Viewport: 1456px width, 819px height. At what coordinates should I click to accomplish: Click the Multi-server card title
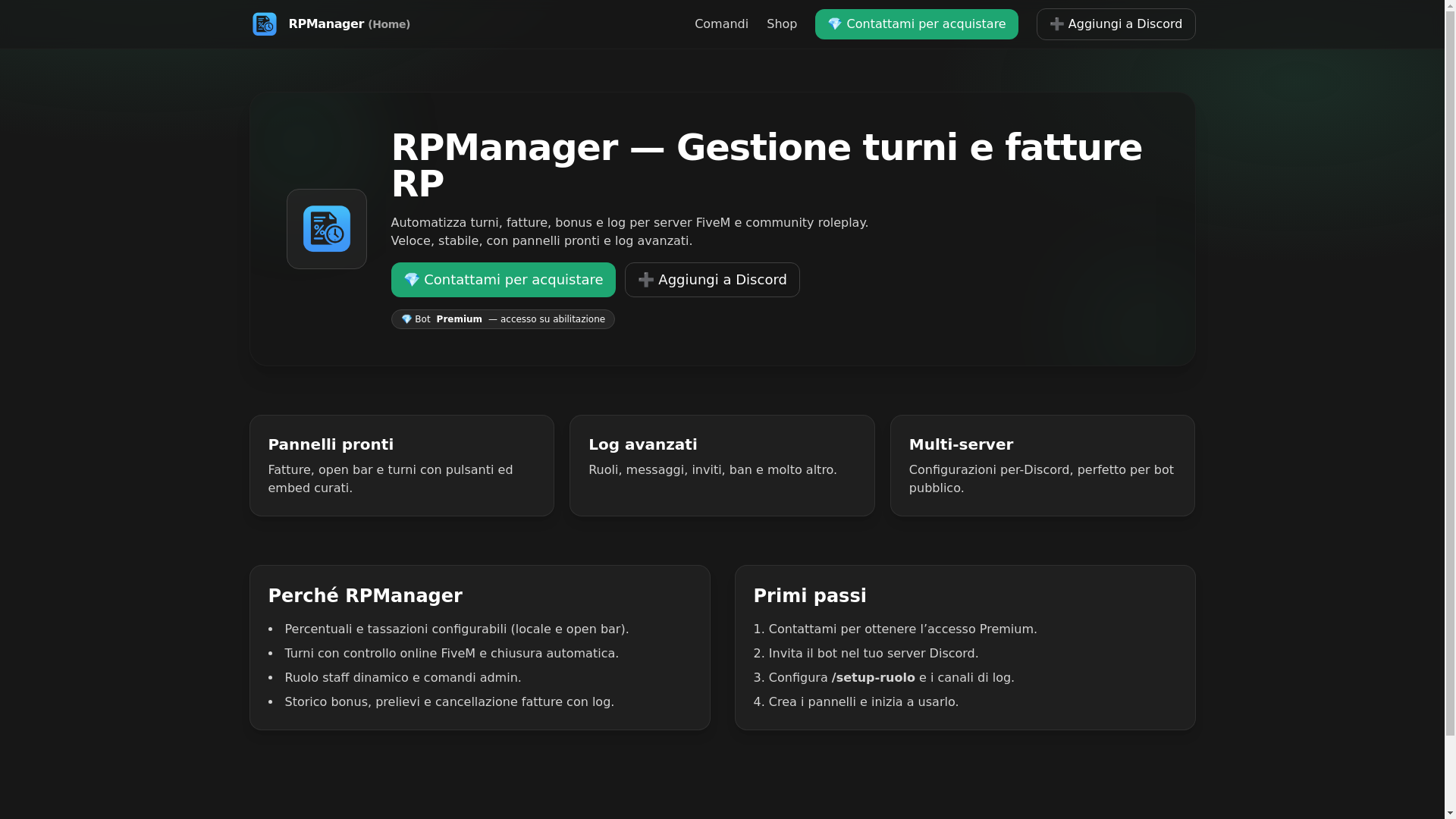click(x=961, y=444)
